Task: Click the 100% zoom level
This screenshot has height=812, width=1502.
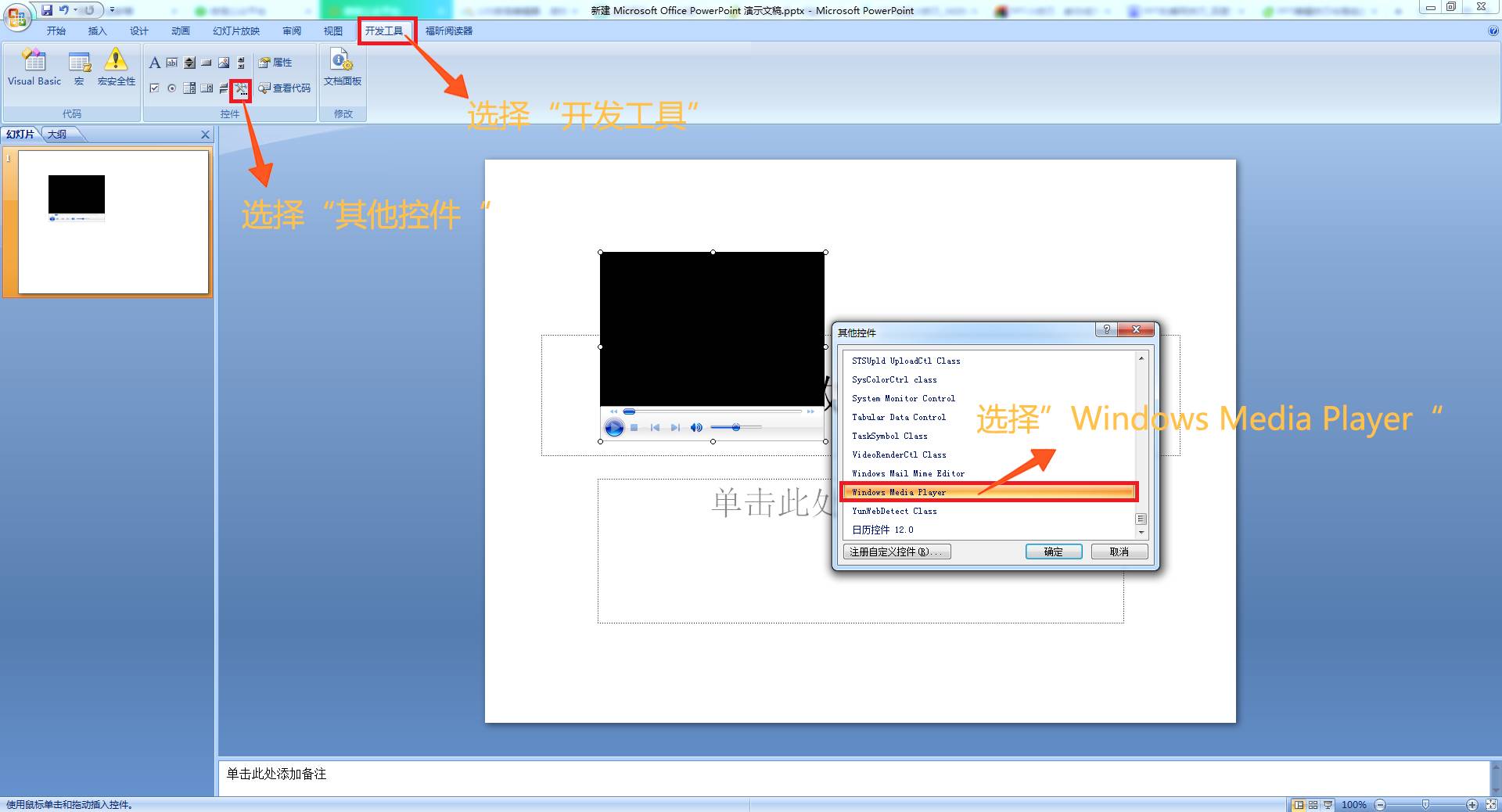Action: point(1354,805)
